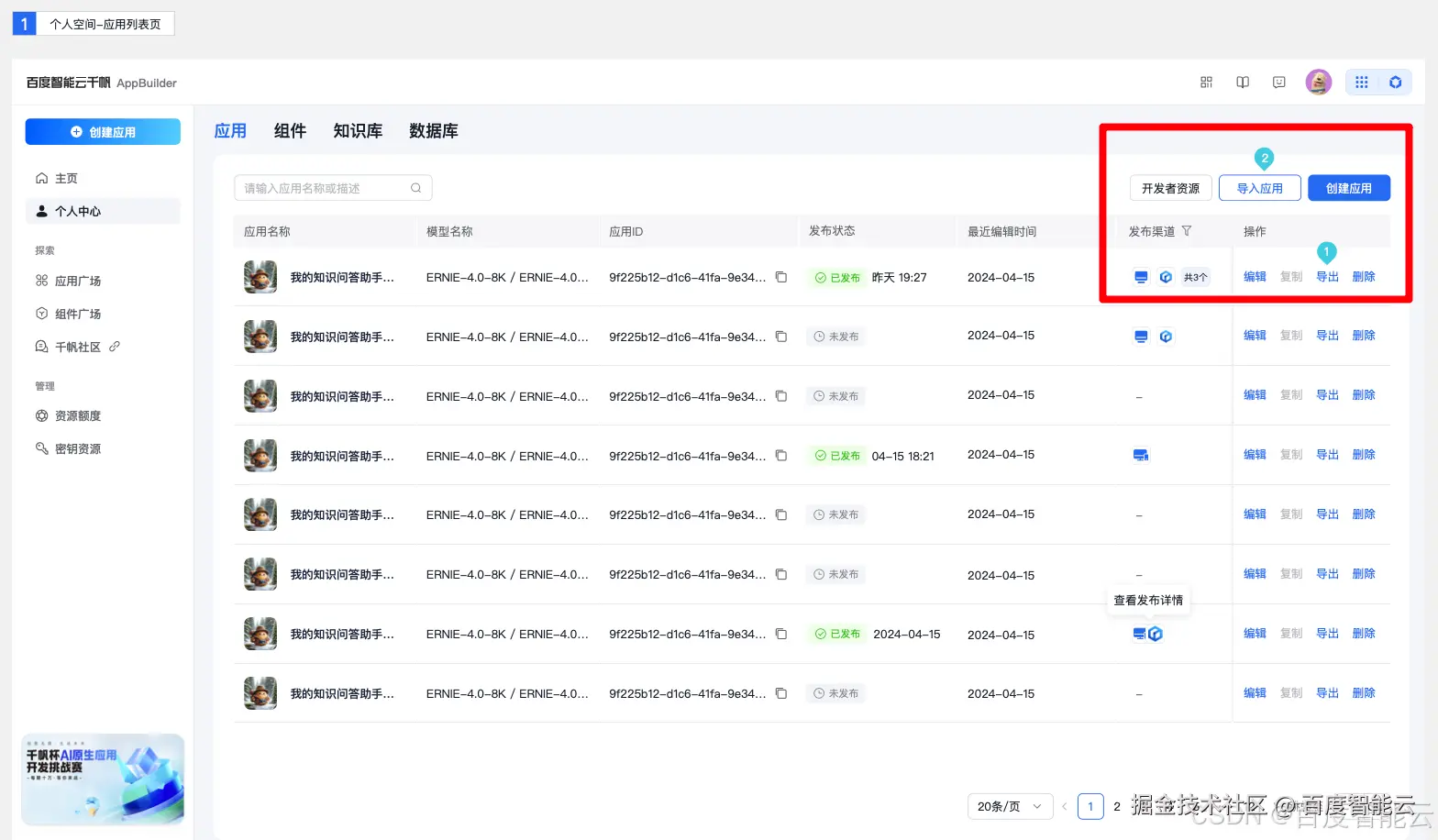
Task: Click 导出 in the 04-15 18:21 row
Action: [1327, 455]
